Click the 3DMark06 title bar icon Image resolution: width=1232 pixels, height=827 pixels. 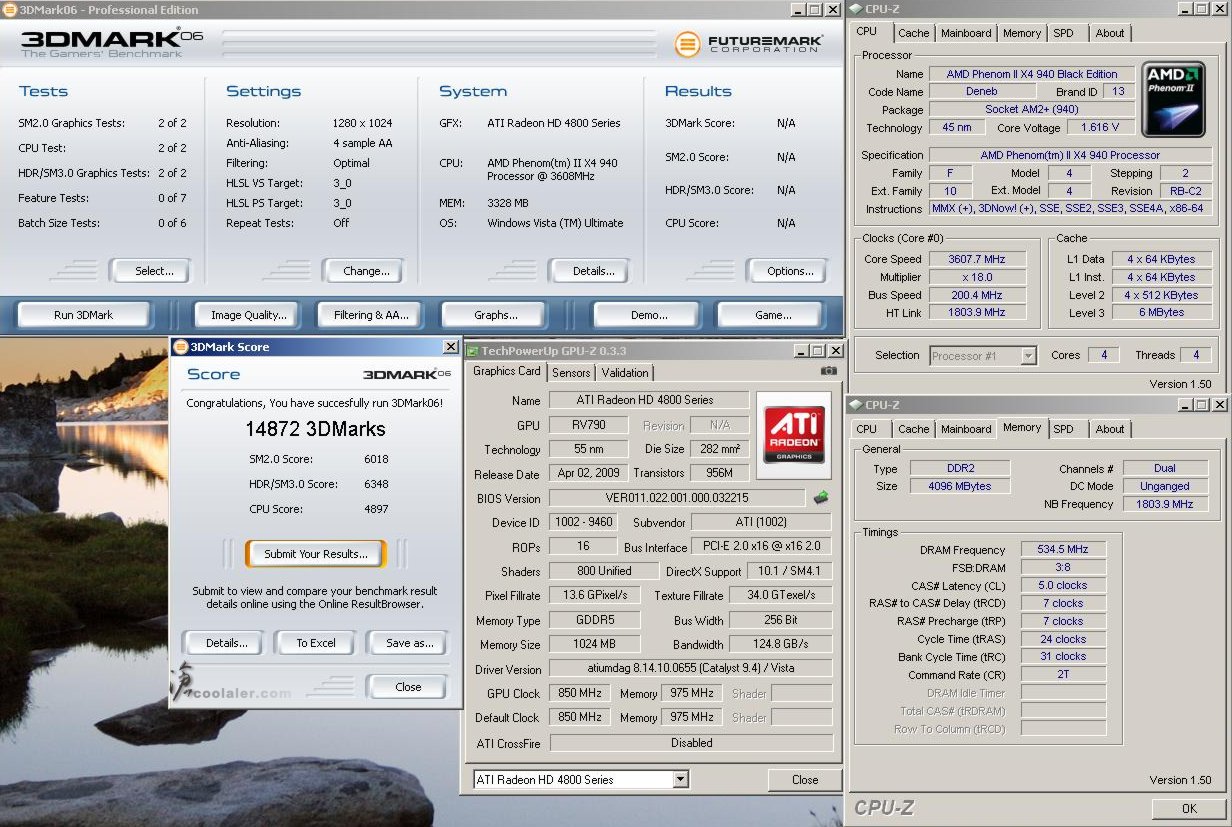10,10
